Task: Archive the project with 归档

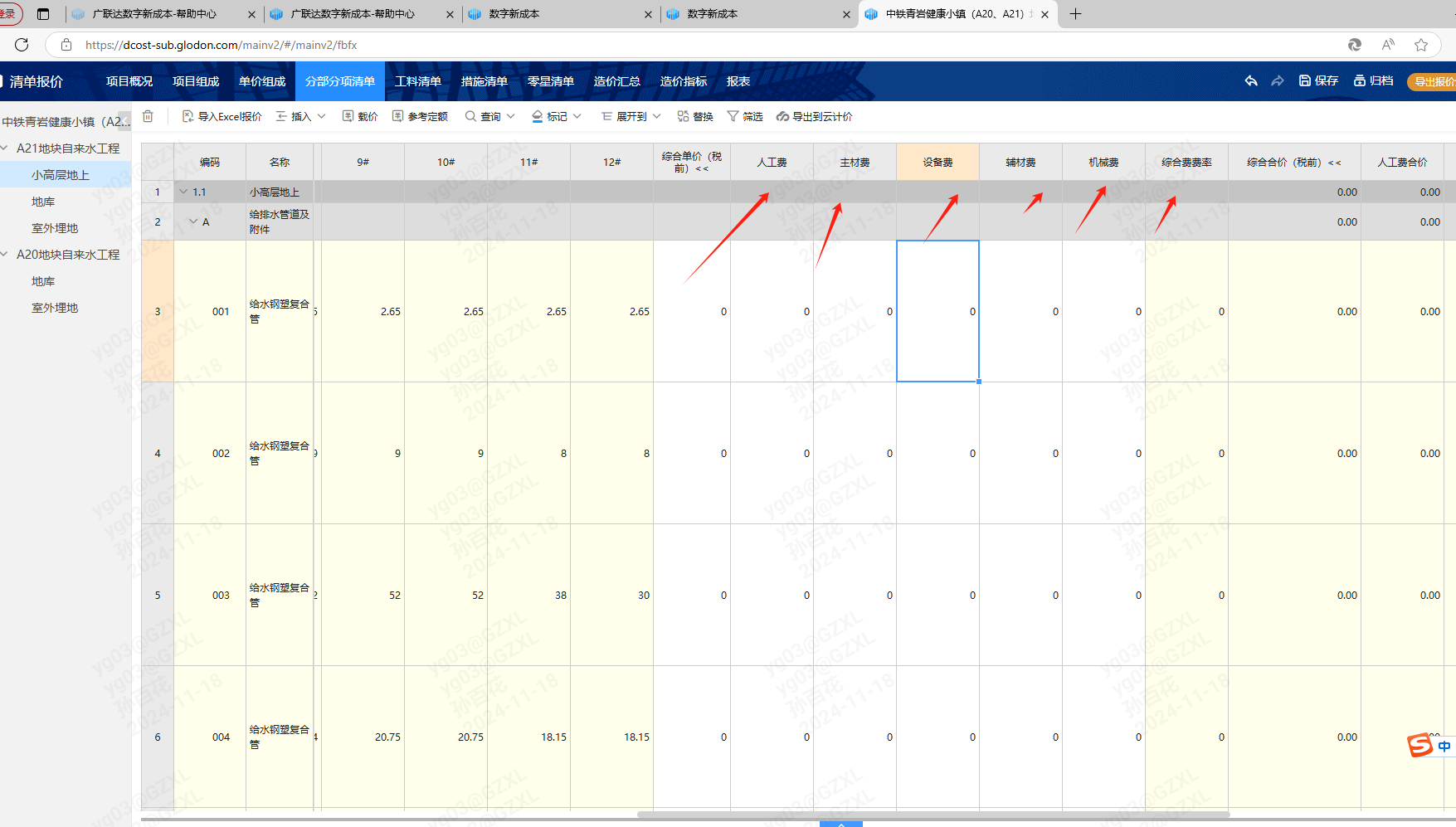Action: pyautogui.click(x=1374, y=80)
